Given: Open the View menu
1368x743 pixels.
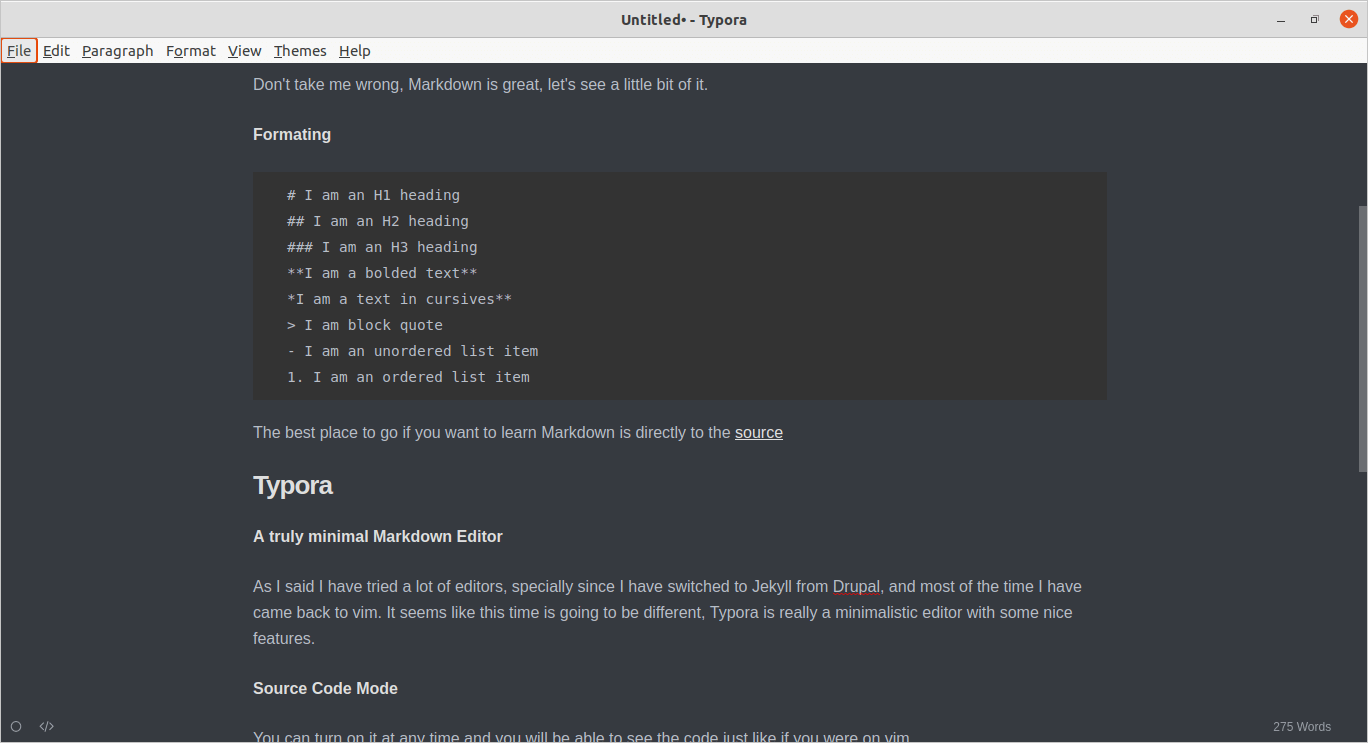Looking at the screenshot, I should [x=244, y=51].
